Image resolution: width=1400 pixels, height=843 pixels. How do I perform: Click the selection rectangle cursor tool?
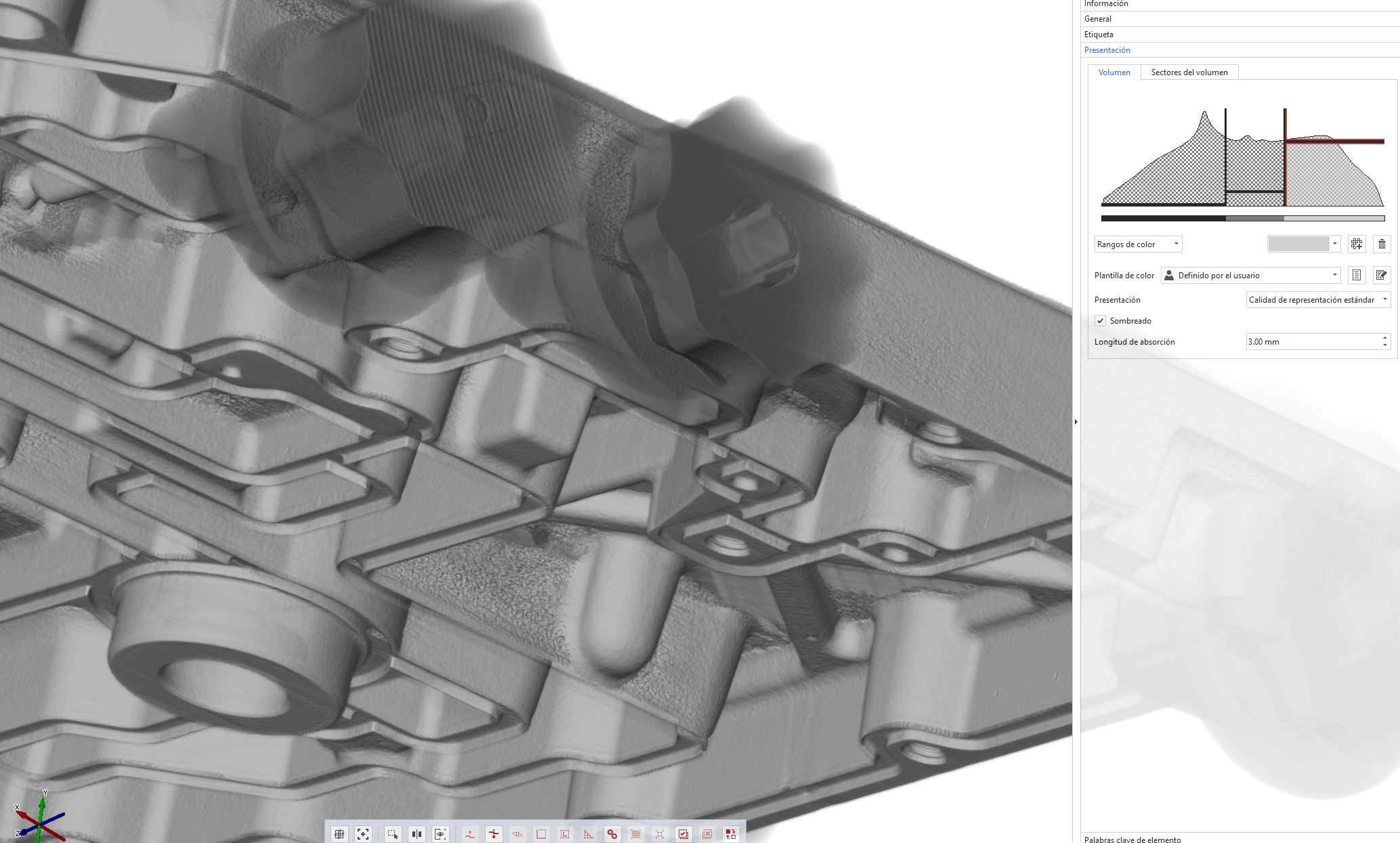click(x=393, y=834)
